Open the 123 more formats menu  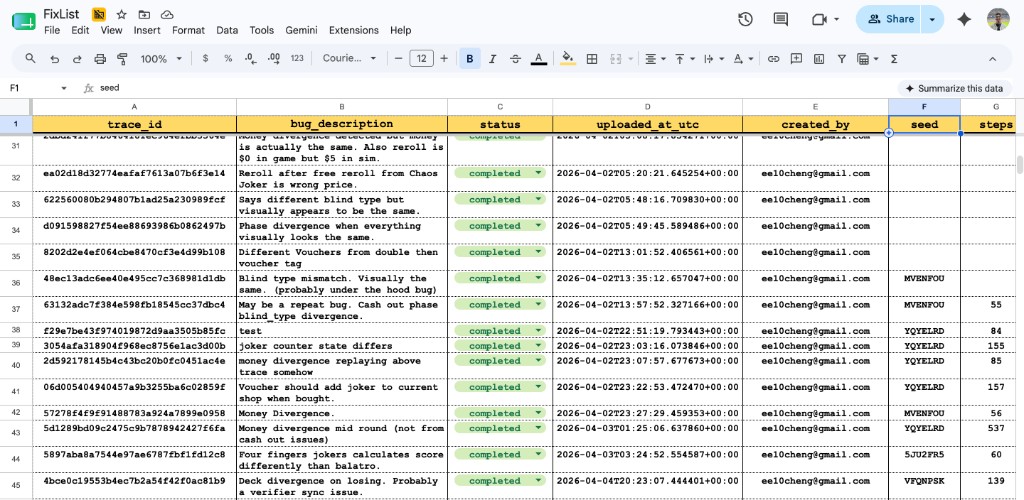pos(297,59)
